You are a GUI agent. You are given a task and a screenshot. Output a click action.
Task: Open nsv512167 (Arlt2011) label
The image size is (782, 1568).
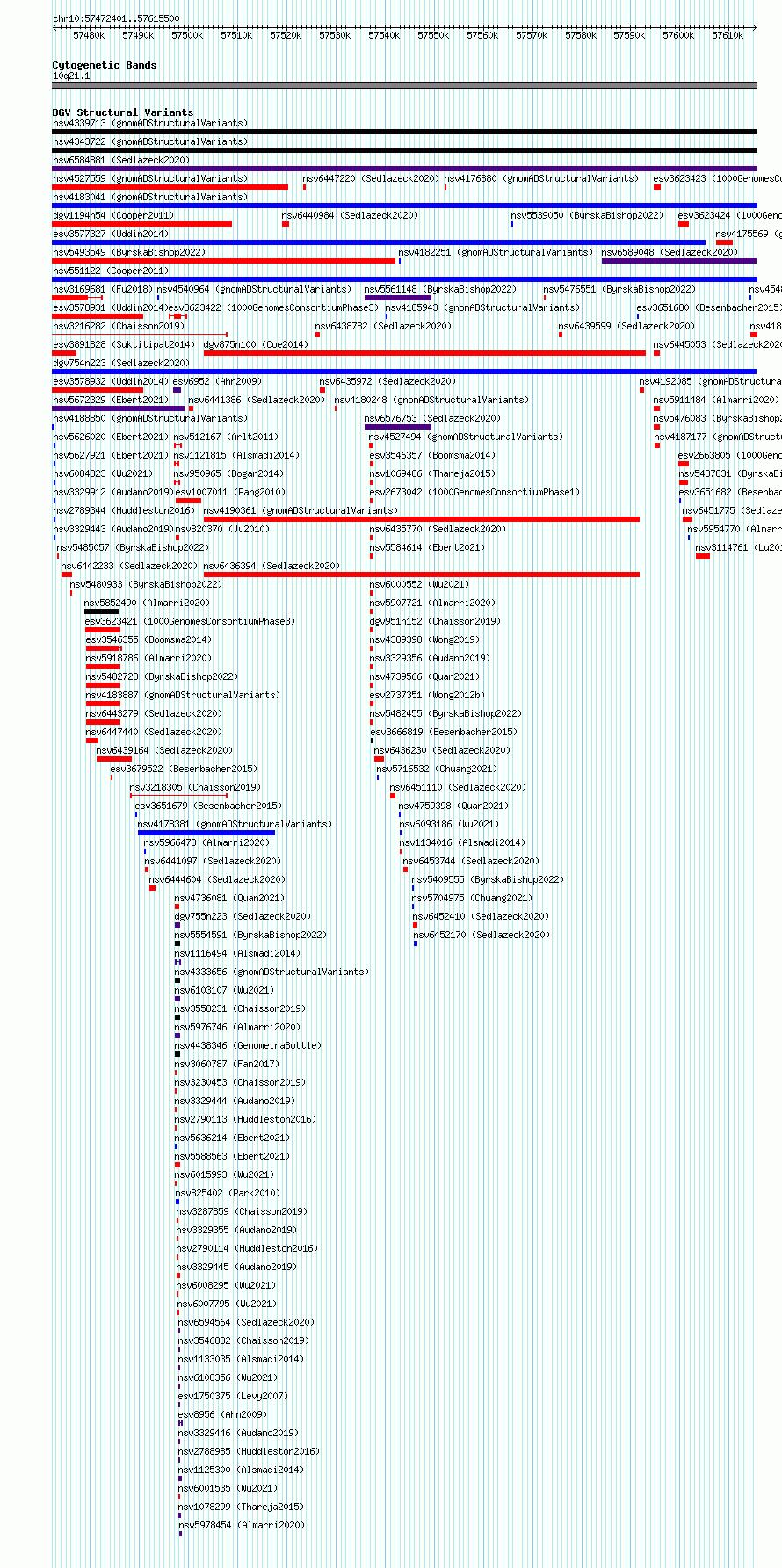(226, 437)
